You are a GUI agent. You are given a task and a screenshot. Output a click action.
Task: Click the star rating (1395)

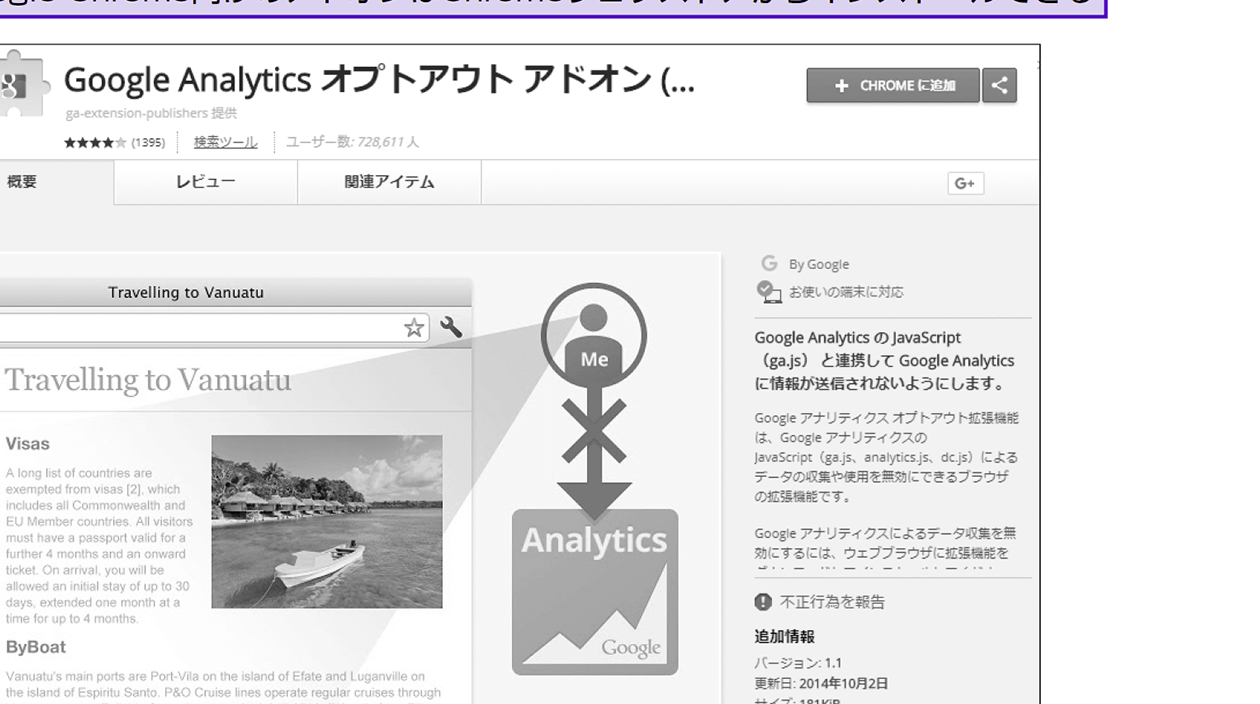pyautogui.click(x=114, y=142)
